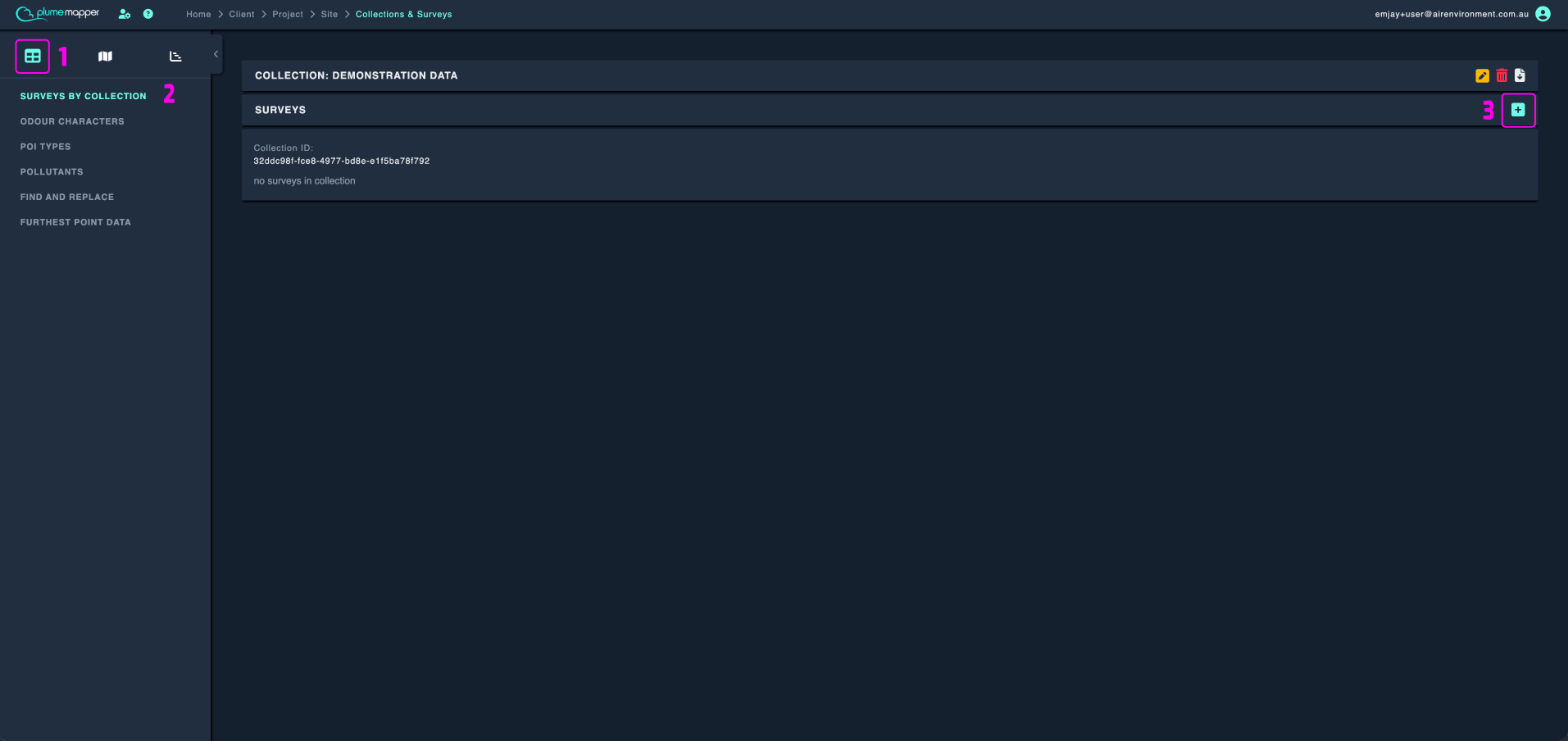This screenshot has height=741, width=1568.
Task: Select the collection ID value text
Action: [x=342, y=161]
